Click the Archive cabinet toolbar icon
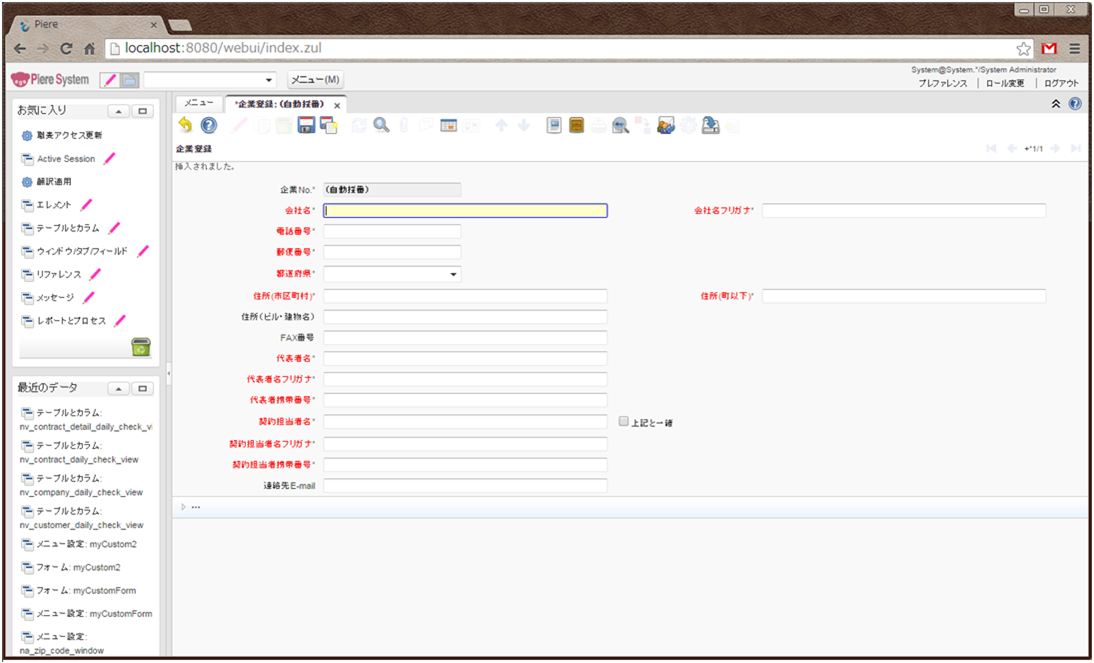Image resolution: width=1094 pixels, height=663 pixels. click(576, 126)
